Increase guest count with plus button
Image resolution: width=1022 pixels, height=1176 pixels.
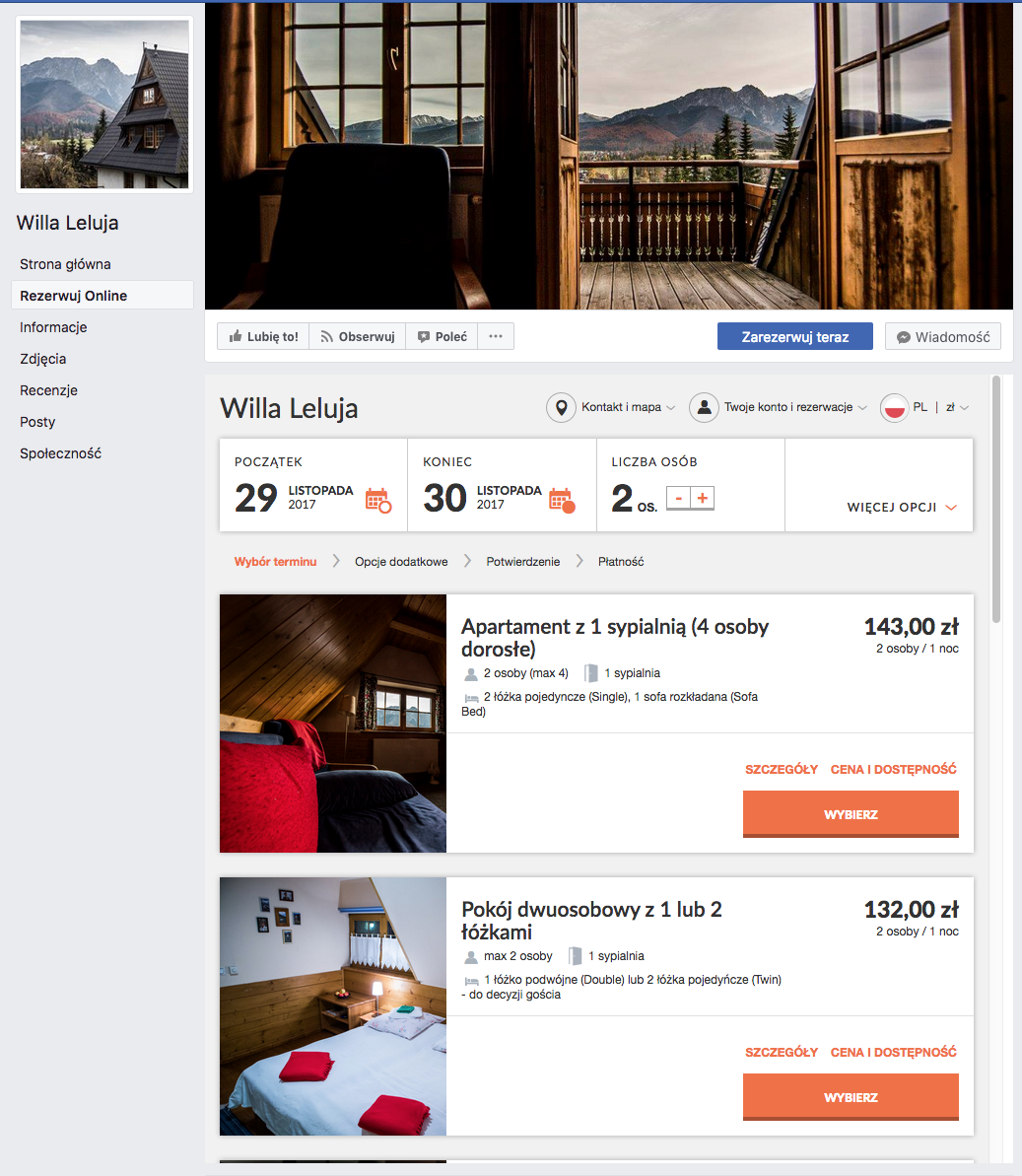703,498
